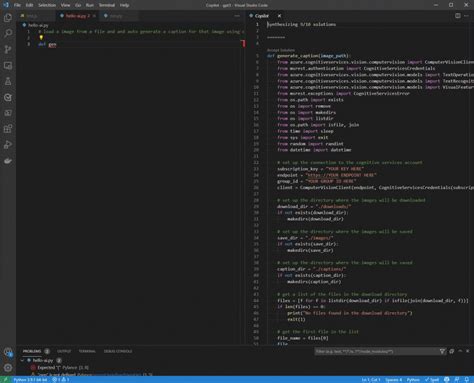Open the Remote Explorer view icon
474x383 pixels.
pyautogui.click(x=8, y=65)
